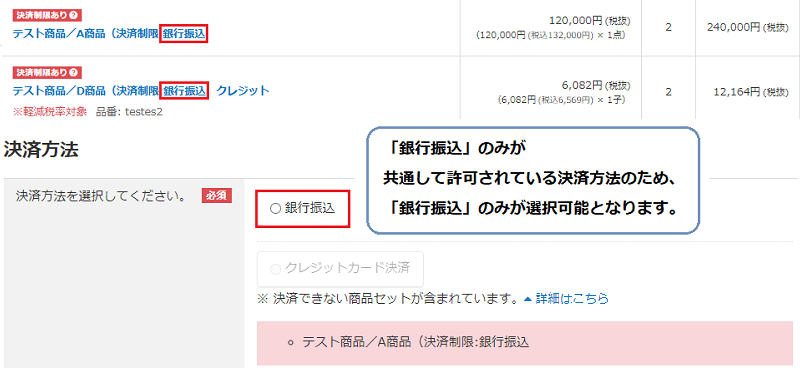
Task: Click the quantity 2 in A商品 row
Action: tap(668, 28)
